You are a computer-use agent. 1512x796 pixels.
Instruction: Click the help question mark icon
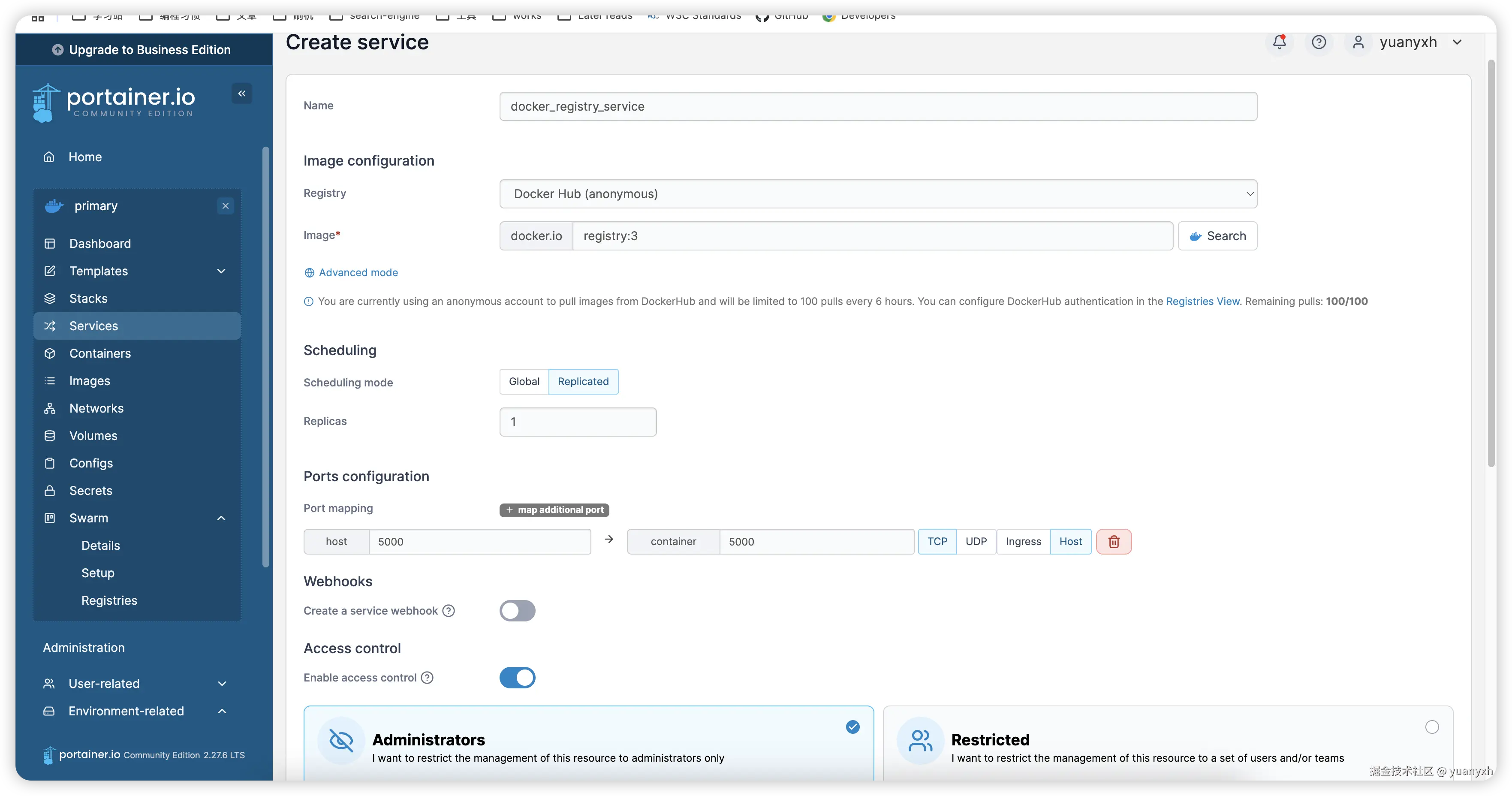point(1319,42)
